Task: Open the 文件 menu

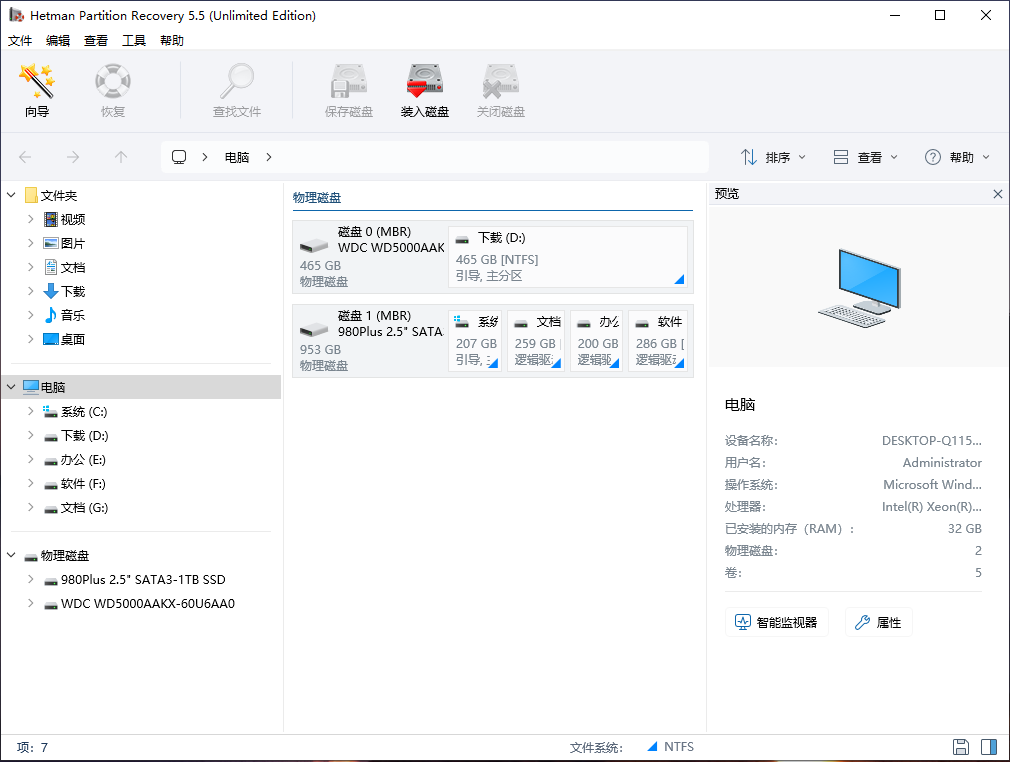Action: point(20,41)
